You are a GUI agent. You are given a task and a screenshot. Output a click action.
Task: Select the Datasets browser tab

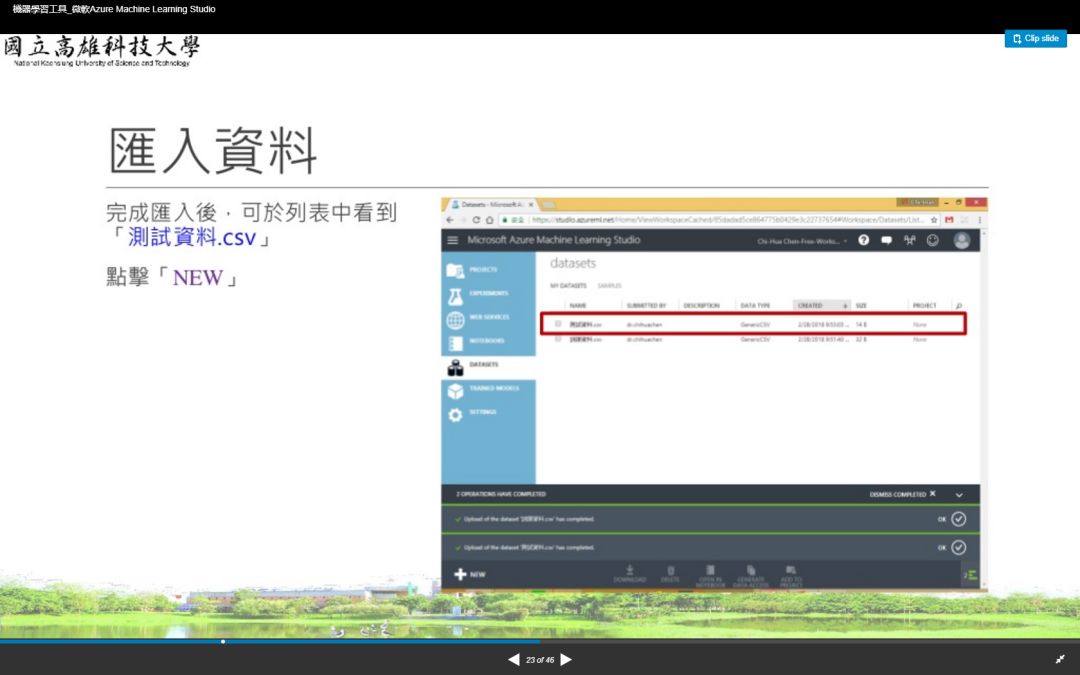[490, 205]
